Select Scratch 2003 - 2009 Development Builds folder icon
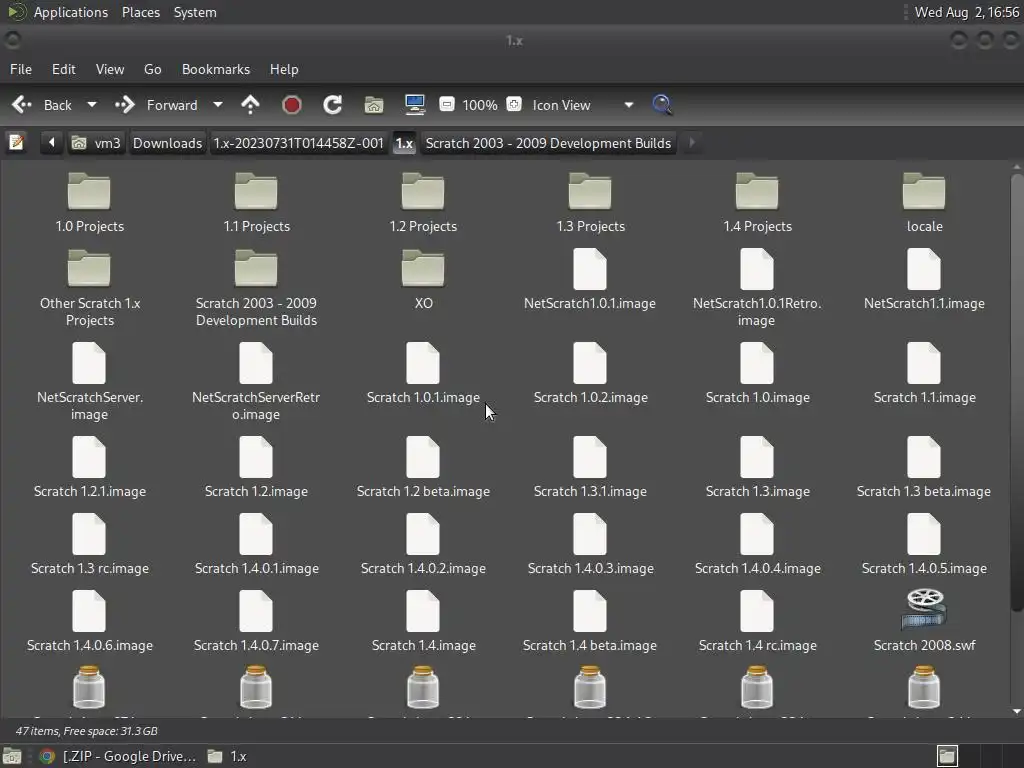 (x=256, y=268)
